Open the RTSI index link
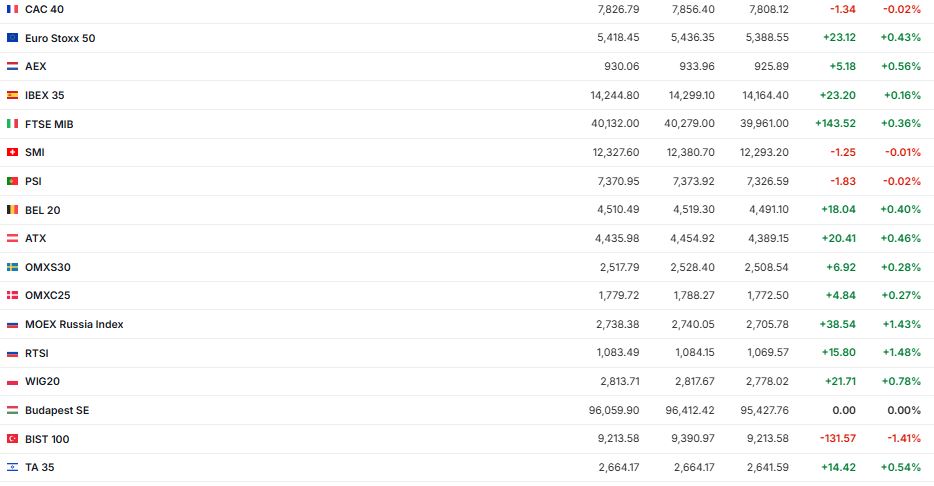The width and height of the screenshot is (934, 486). click(37, 353)
